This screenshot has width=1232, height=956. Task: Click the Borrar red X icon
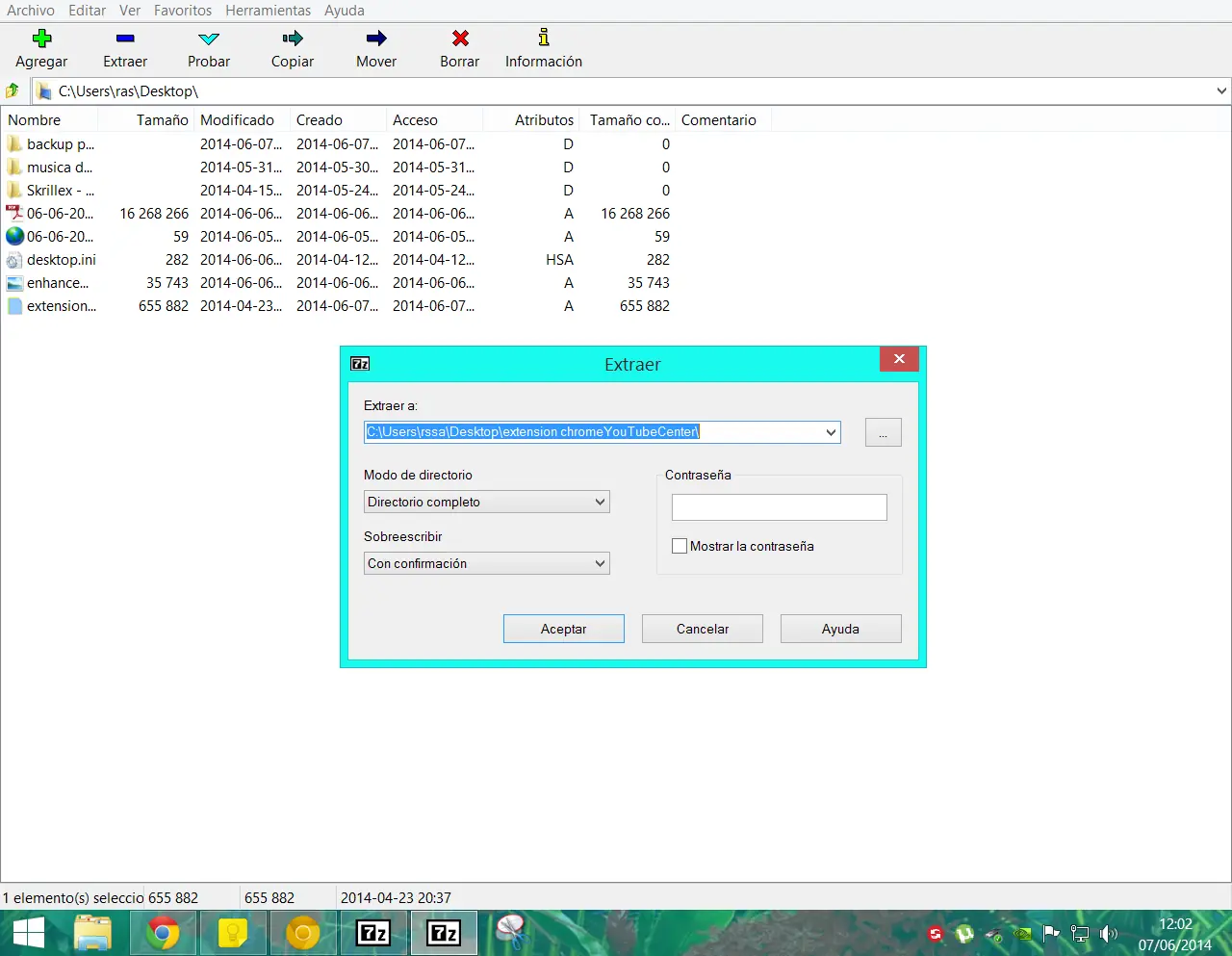tap(460, 39)
